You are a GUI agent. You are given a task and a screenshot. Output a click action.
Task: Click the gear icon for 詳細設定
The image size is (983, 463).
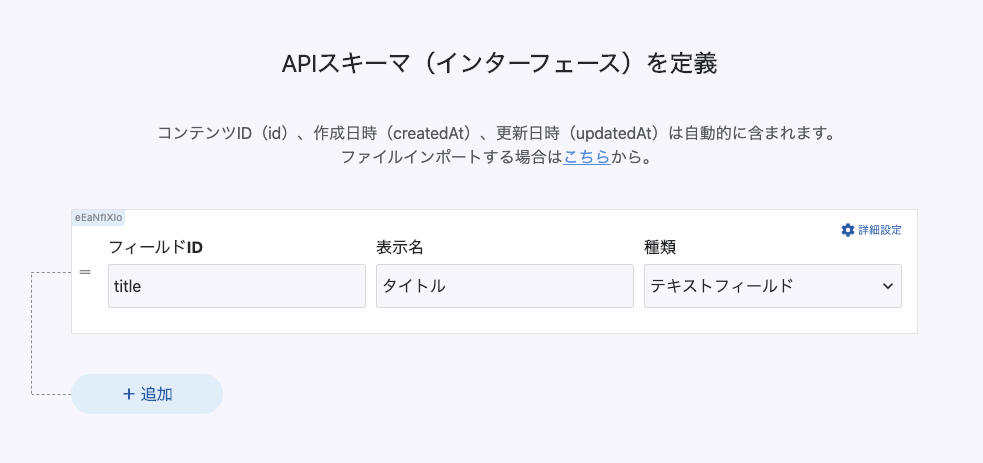[848, 230]
